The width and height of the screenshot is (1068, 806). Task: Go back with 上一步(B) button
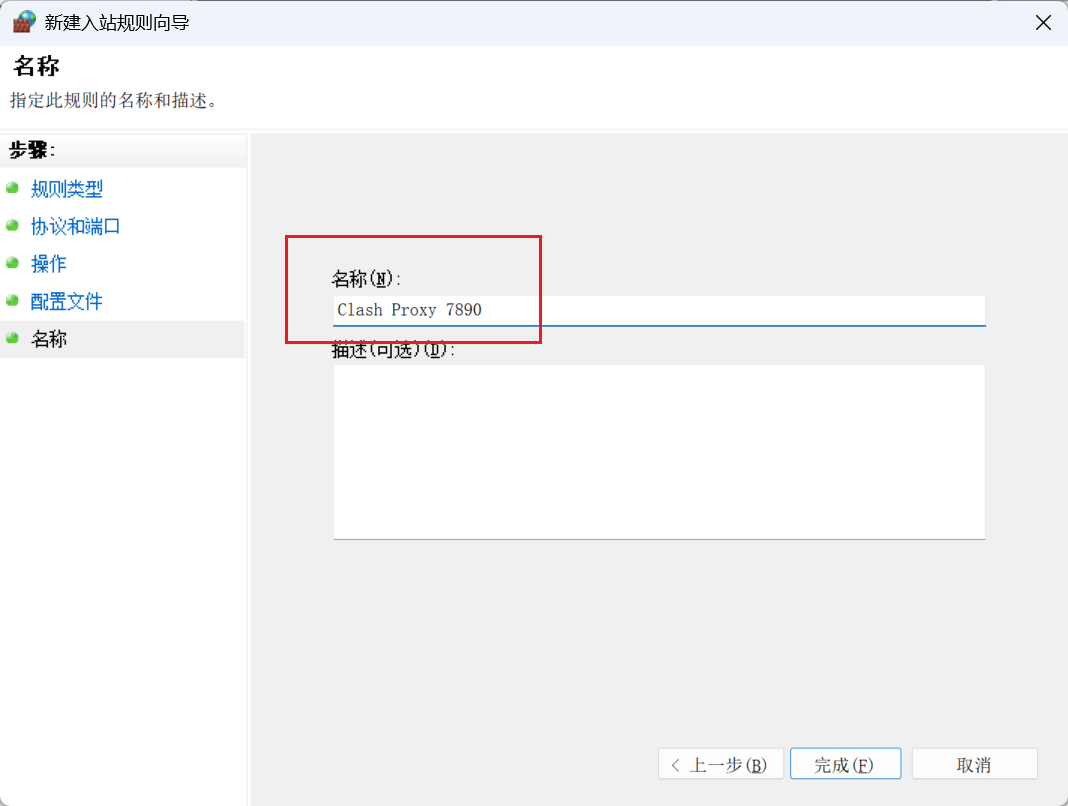tap(719, 765)
